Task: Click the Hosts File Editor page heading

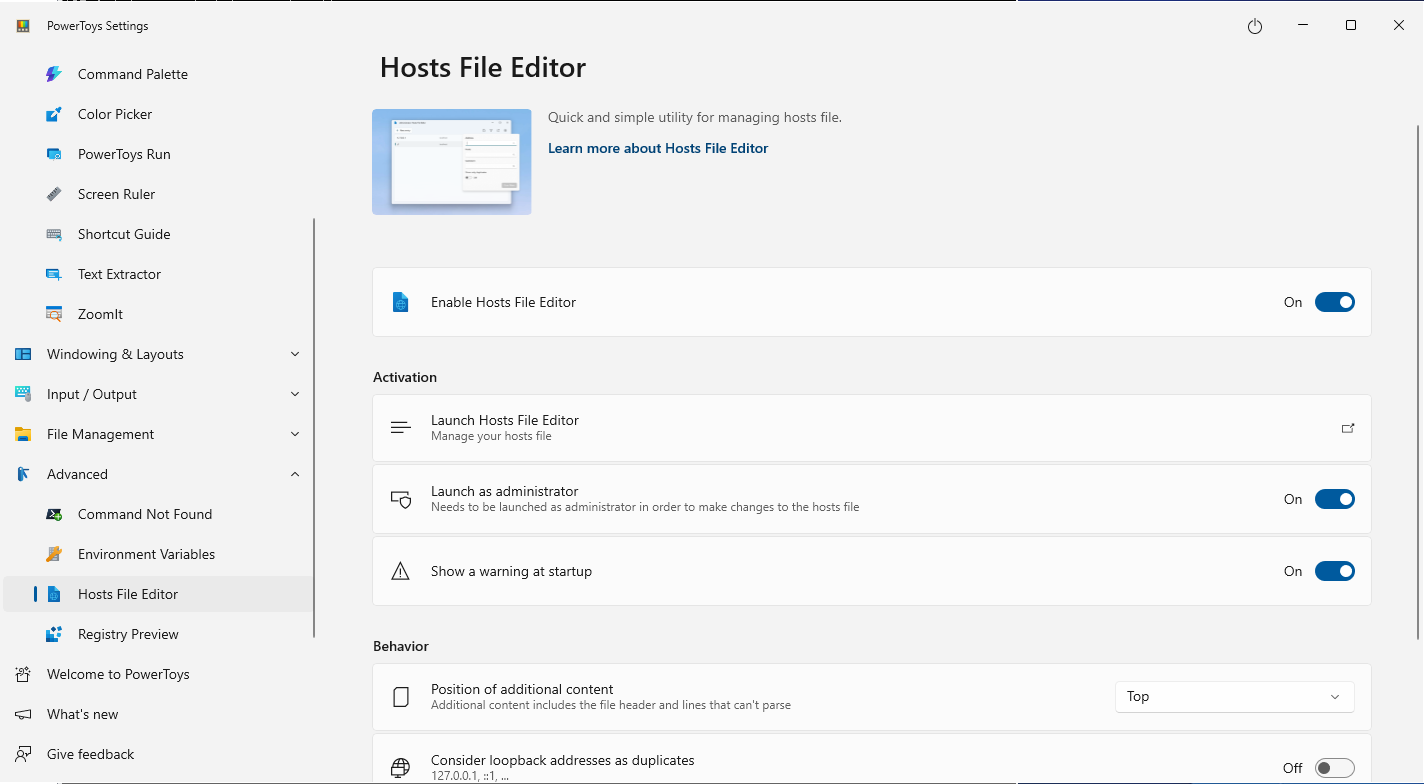Action: tap(483, 68)
